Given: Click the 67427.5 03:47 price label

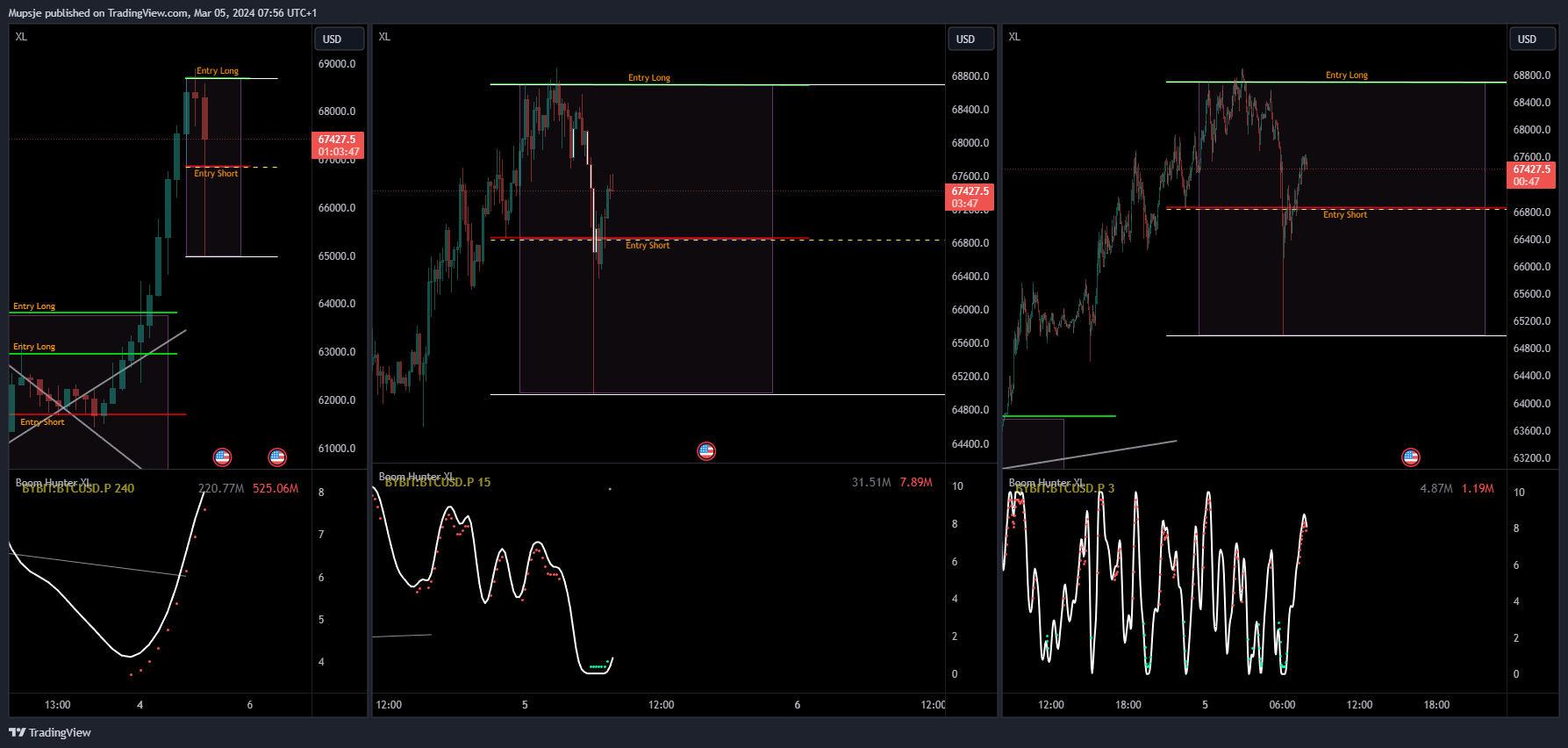Looking at the screenshot, I should coord(970,198).
